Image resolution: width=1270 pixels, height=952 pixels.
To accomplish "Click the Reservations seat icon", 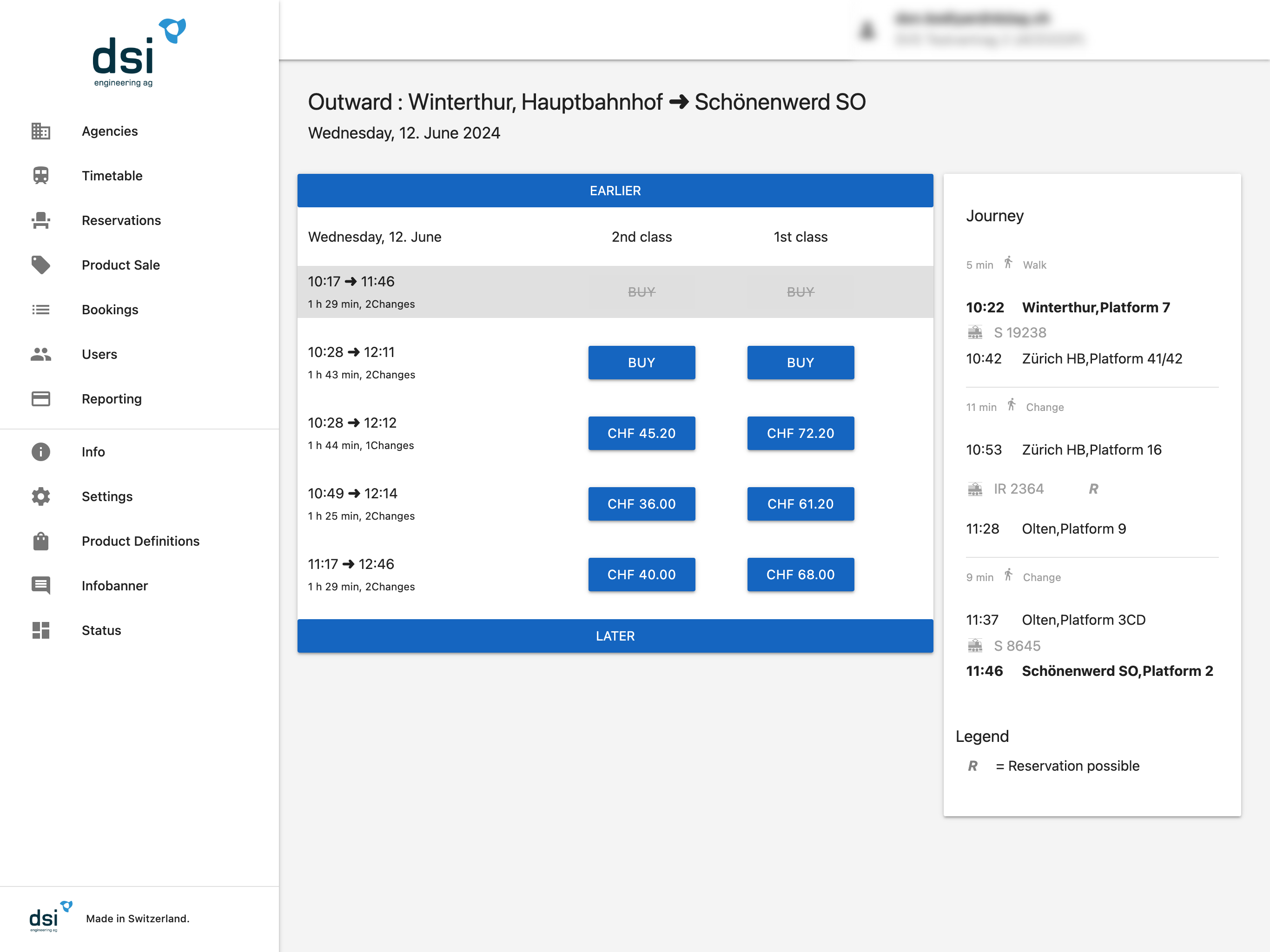I will (40, 220).
